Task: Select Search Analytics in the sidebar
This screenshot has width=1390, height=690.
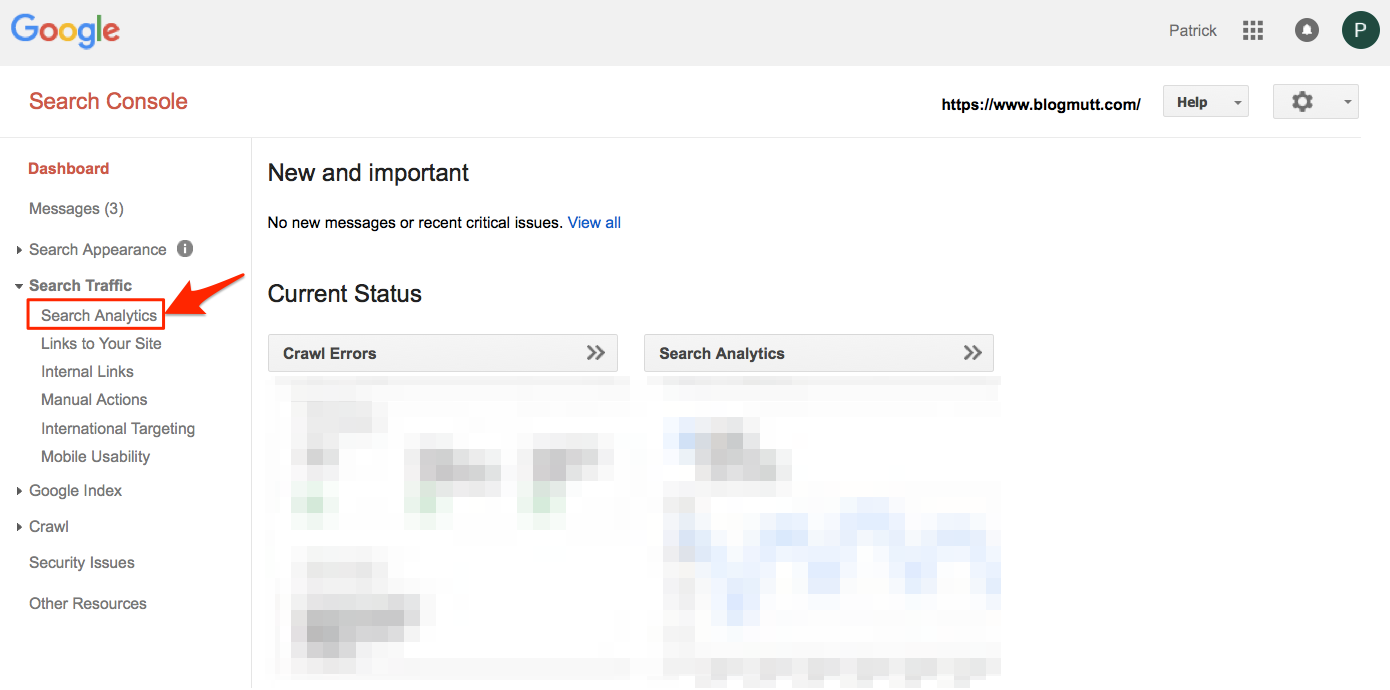Action: (x=99, y=315)
